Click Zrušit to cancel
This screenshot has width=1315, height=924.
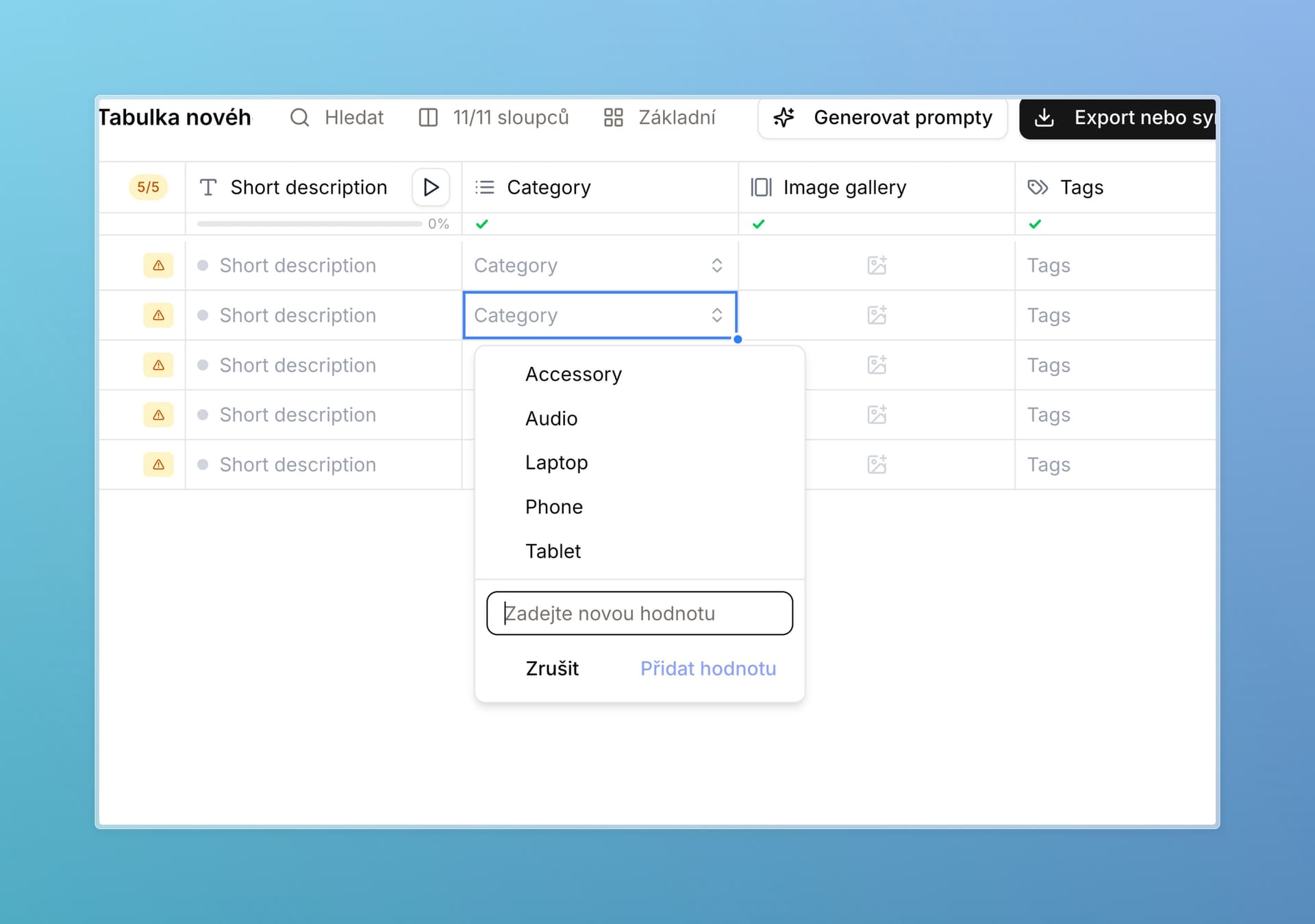click(552, 669)
